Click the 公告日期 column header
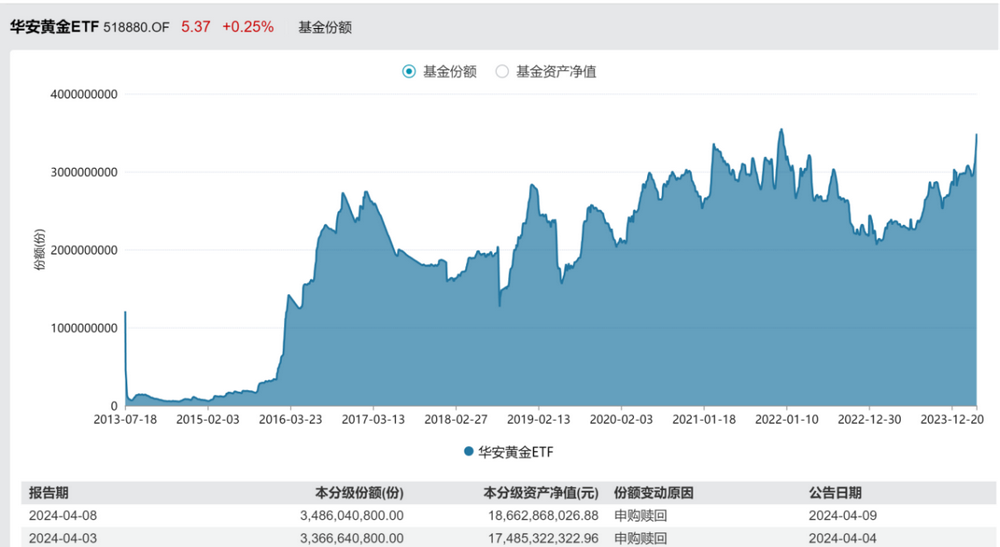 835,493
